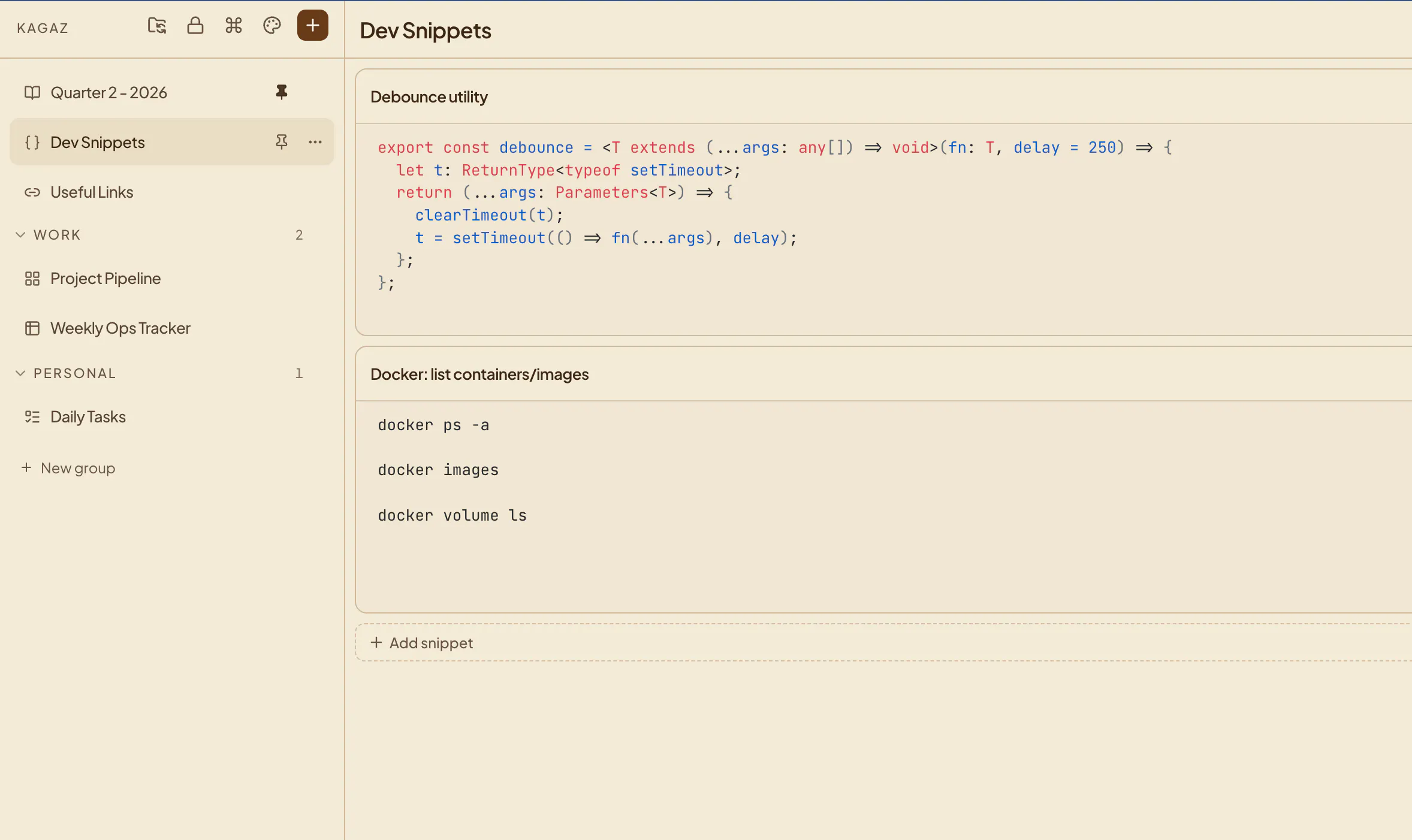Open the theme palette icon

pyautogui.click(x=272, y=26)
